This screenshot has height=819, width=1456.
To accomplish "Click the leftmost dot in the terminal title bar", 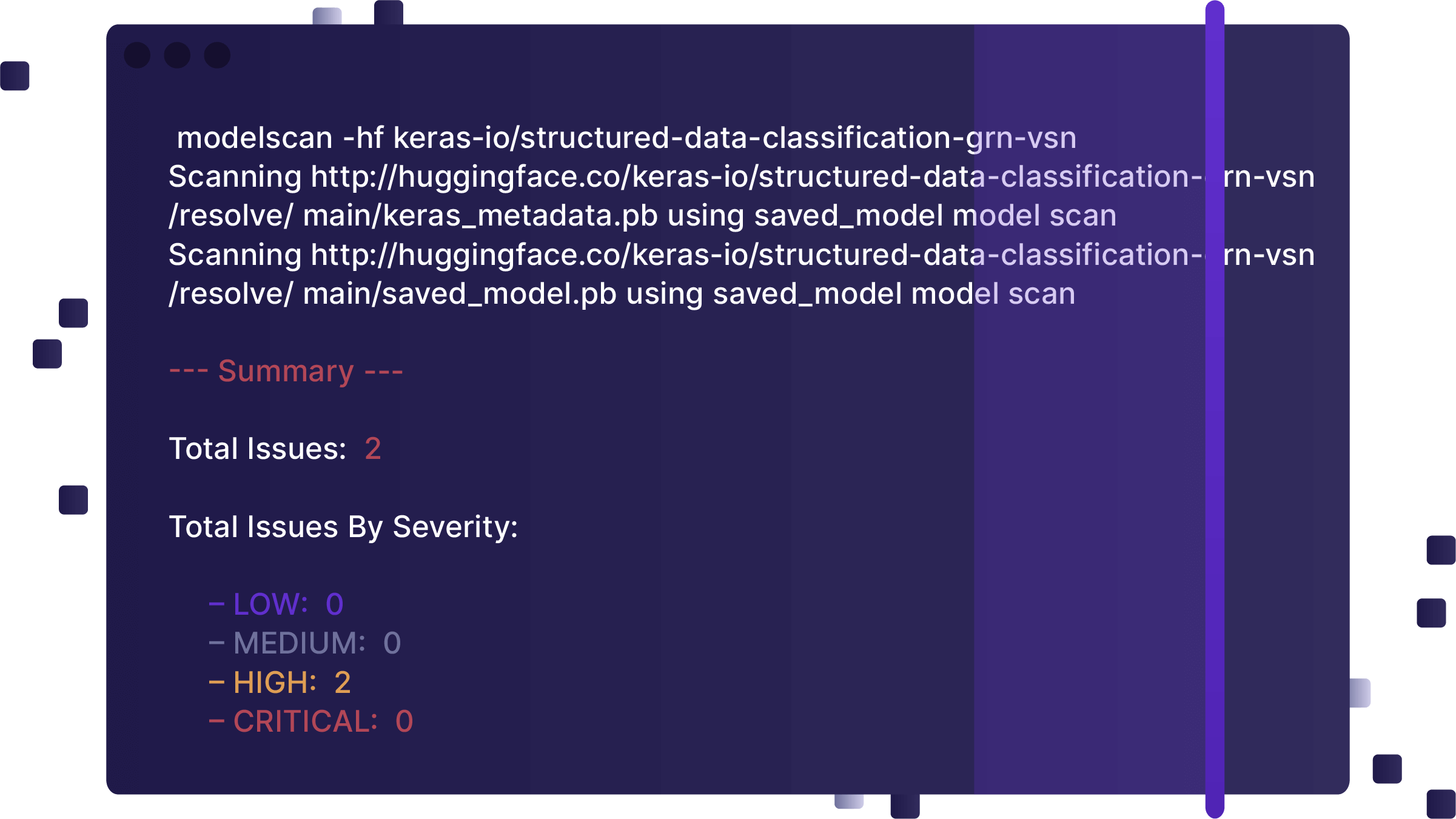I will tap(137, 55).
